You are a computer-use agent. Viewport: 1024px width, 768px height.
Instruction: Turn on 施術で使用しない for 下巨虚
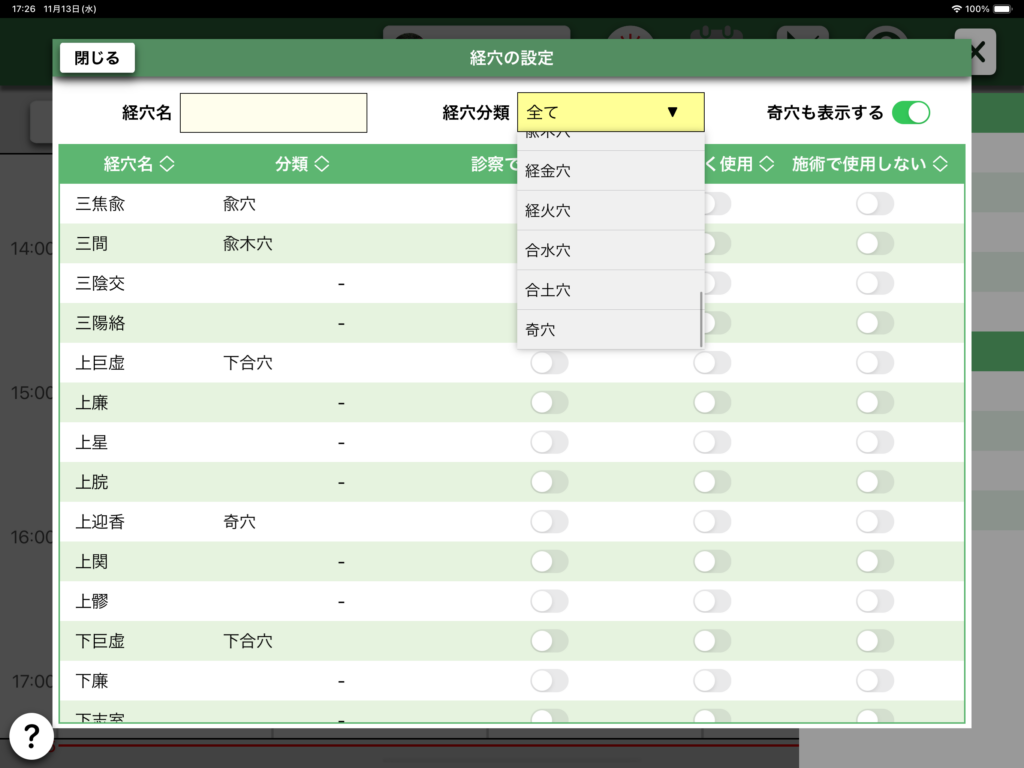click(x=874, y=641)
